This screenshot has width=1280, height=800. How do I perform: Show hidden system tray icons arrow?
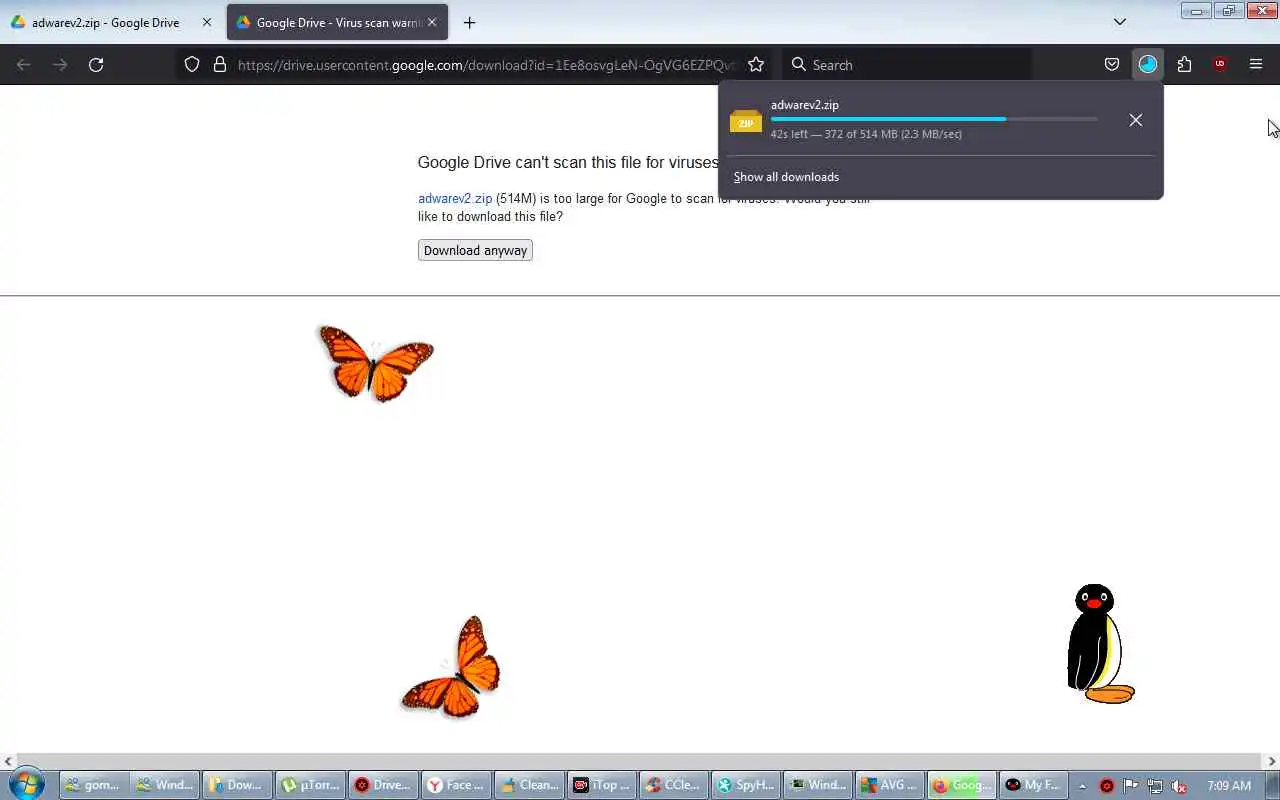[1082, 786]
